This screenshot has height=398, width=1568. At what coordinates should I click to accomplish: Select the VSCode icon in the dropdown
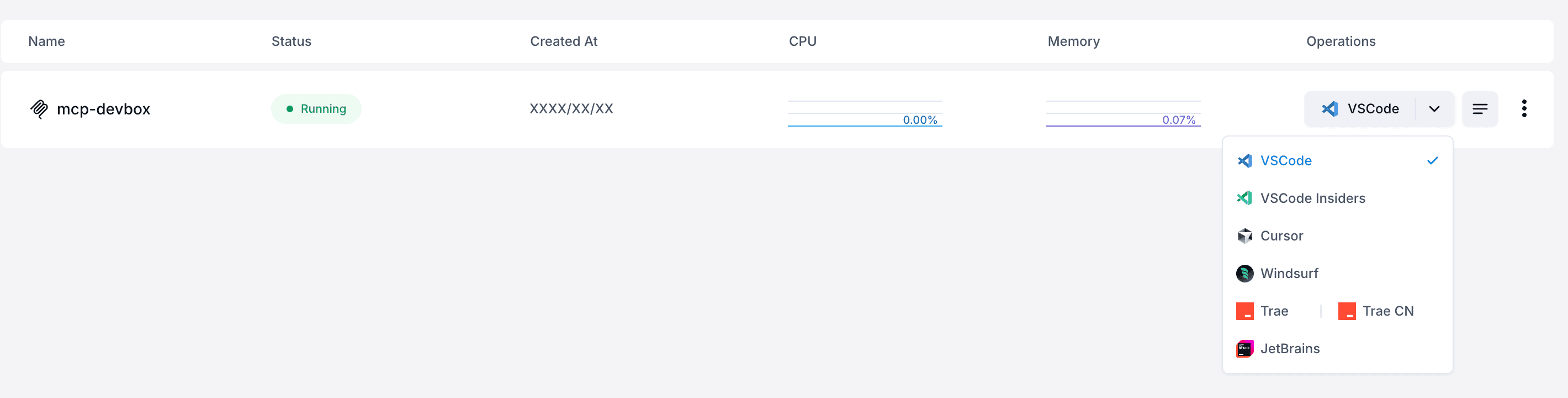pos(1246,160)
